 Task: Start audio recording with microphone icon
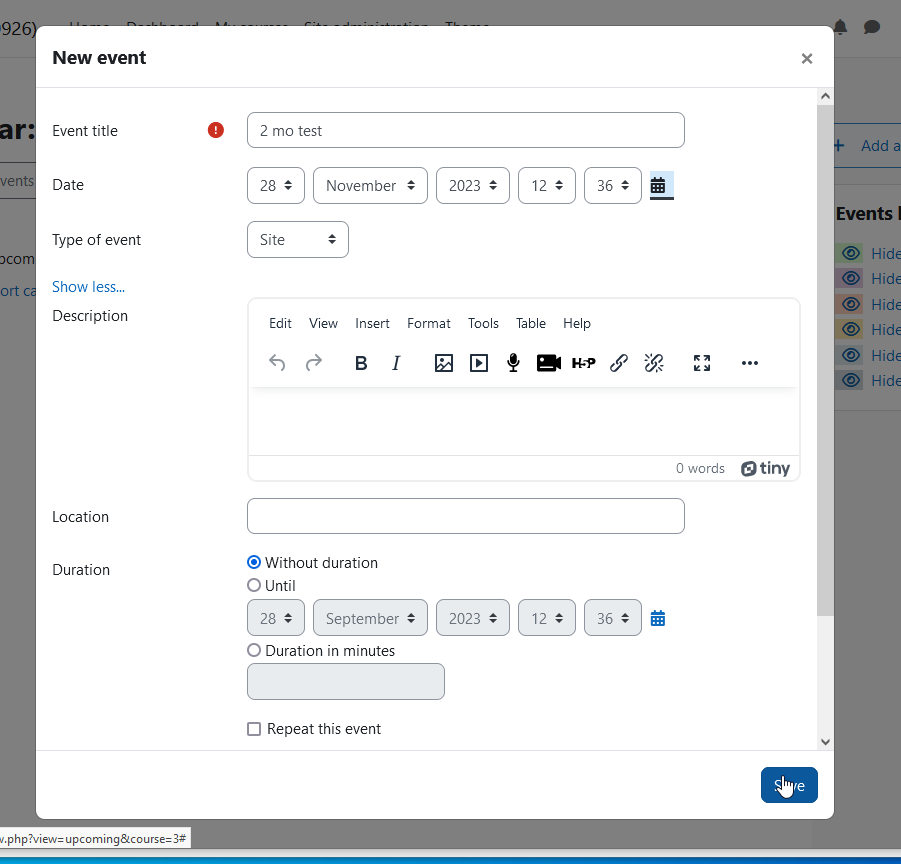pyautogui.click(x=514, y=363)
